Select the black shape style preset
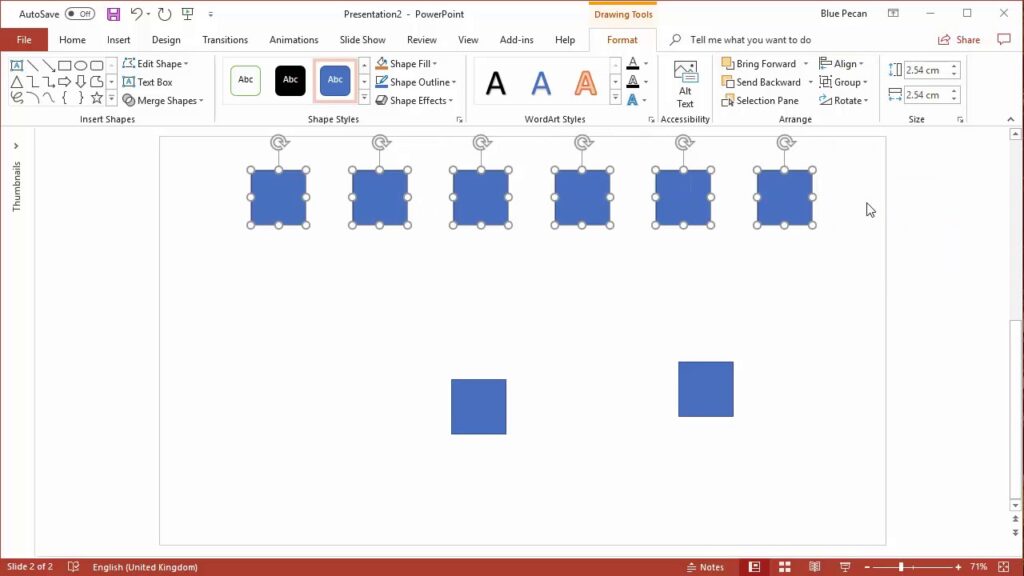Viewport: 1024px width, 576px height. pos(290,80)
